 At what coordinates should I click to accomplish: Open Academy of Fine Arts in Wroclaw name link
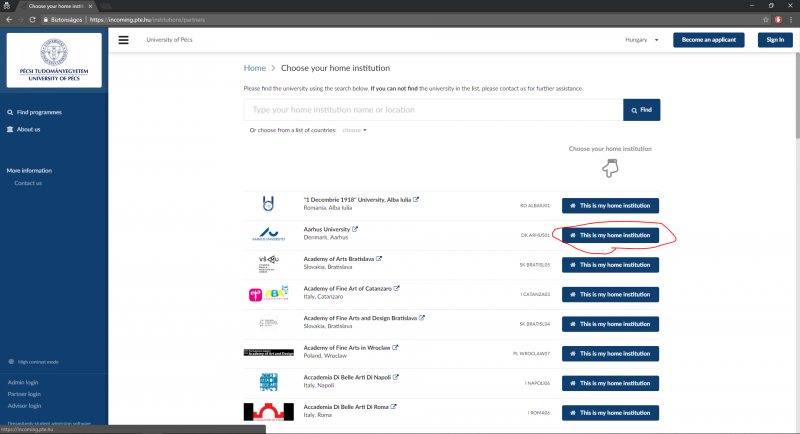pos(347,347)
